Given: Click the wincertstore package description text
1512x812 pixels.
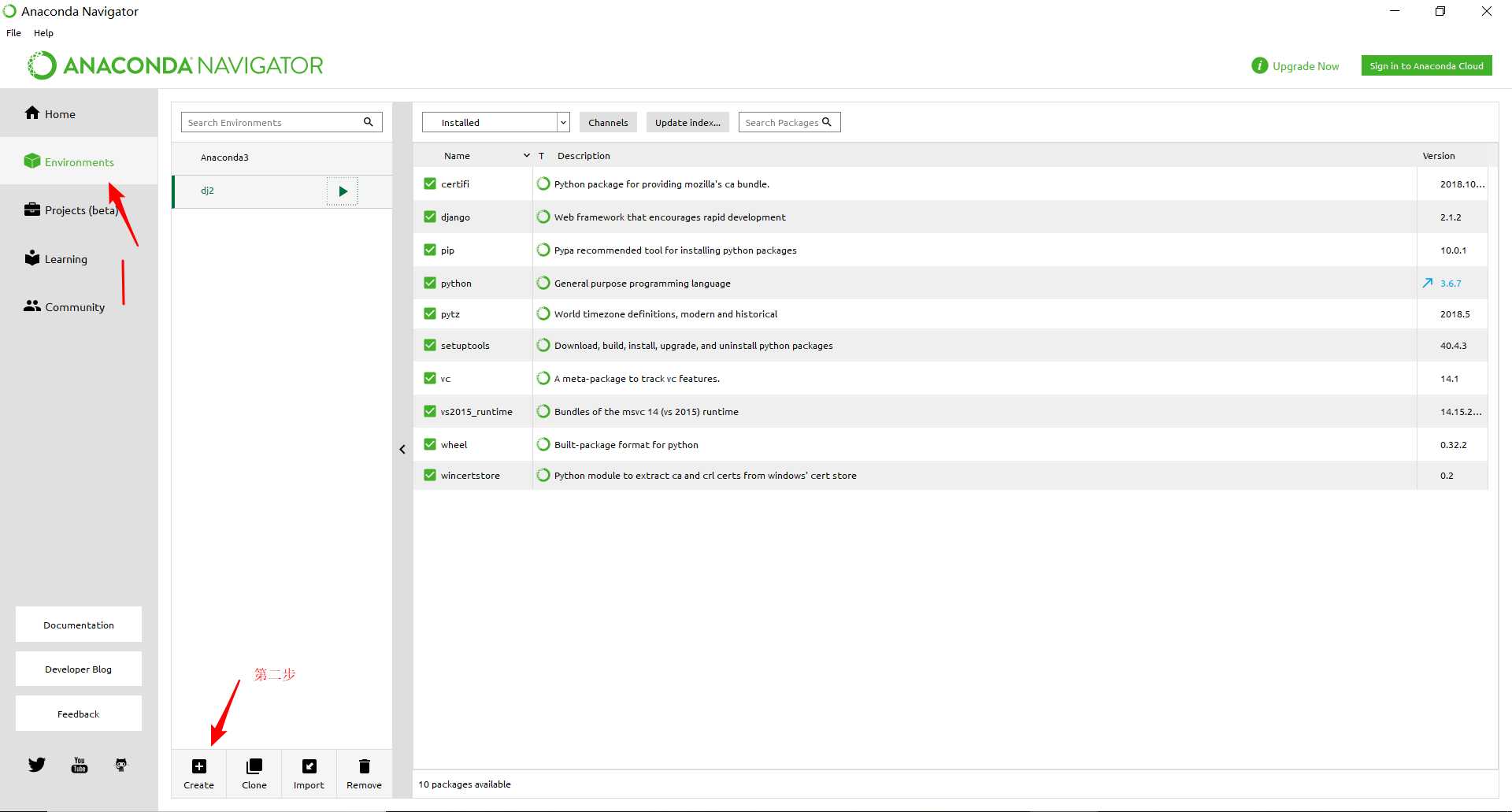Looking at the screenshot, I should (x=706, y=475).
